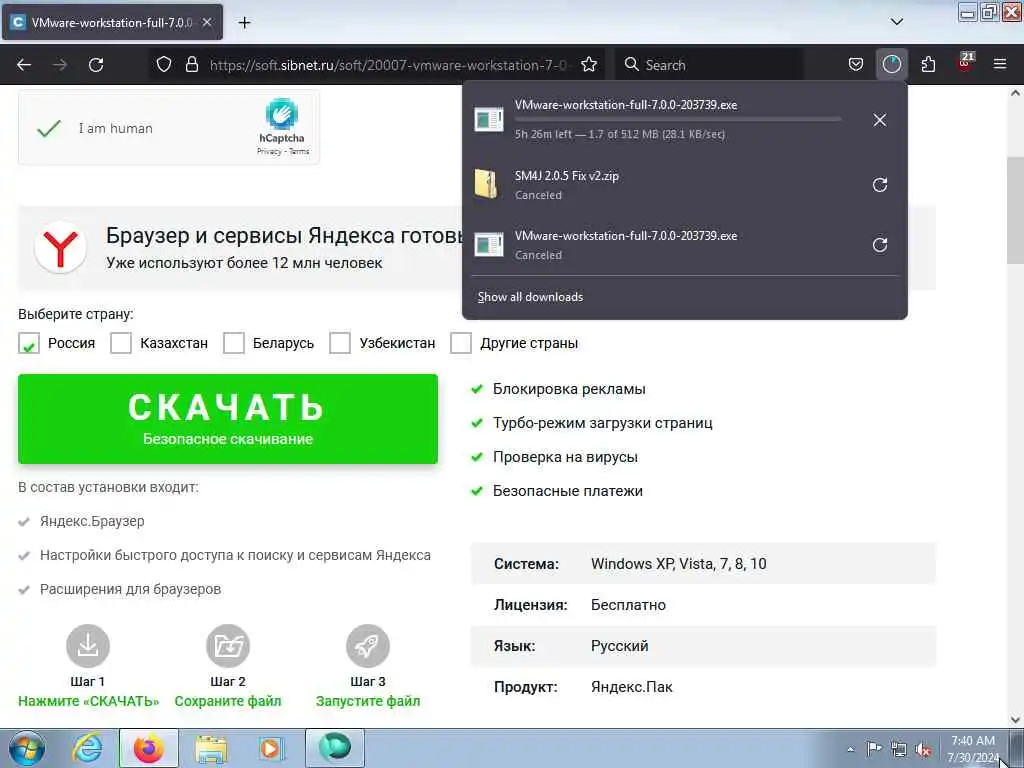Screen dimensions: 1024x768
Task: Check the Другие страны checkbox
Action: (461, 343)
